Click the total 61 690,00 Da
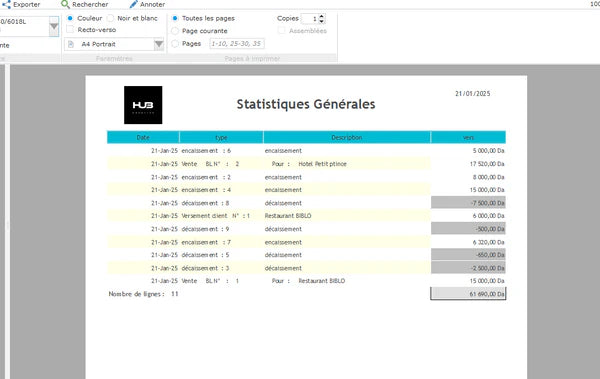The width and height of the screenshot is (600, 379). pyautogui.click(x=487, y=294)
